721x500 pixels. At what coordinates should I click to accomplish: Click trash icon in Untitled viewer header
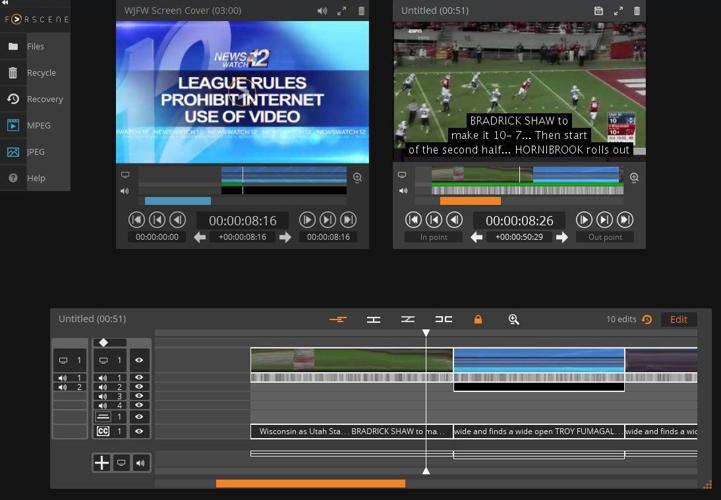(637, 11)
